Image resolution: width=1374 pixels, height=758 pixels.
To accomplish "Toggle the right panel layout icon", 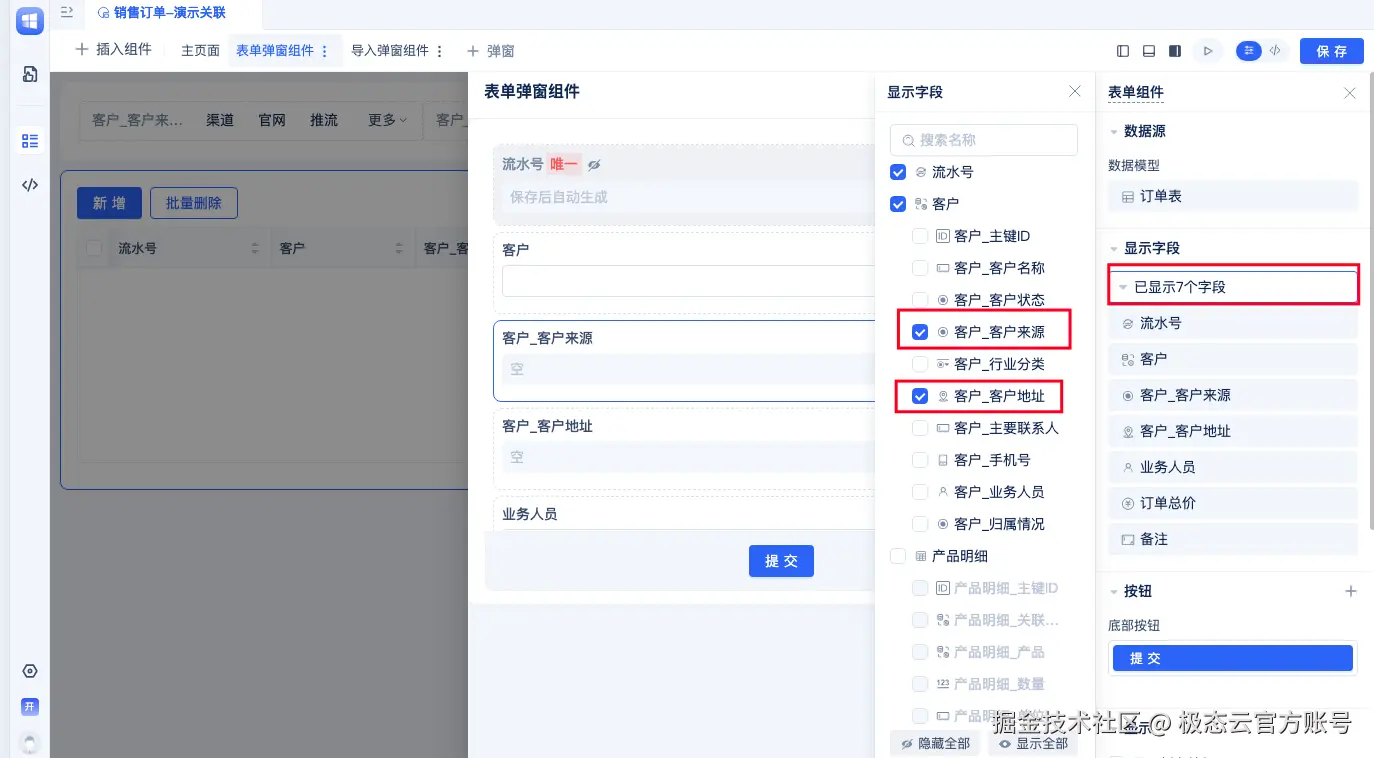I will click(1175, 51).
